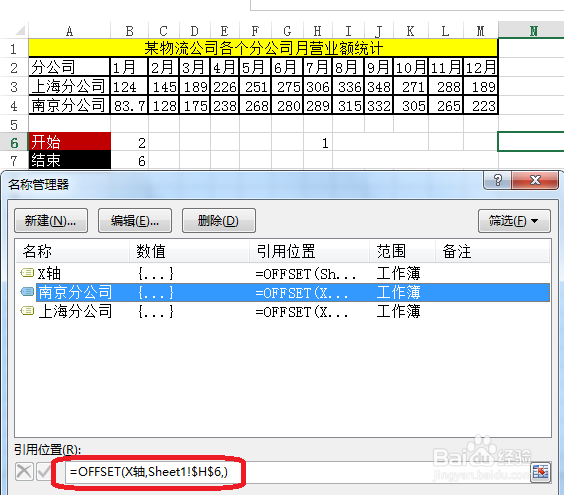564x495 pixels.
Task: Select the row 6 header
Action: [x=14, y=143]
